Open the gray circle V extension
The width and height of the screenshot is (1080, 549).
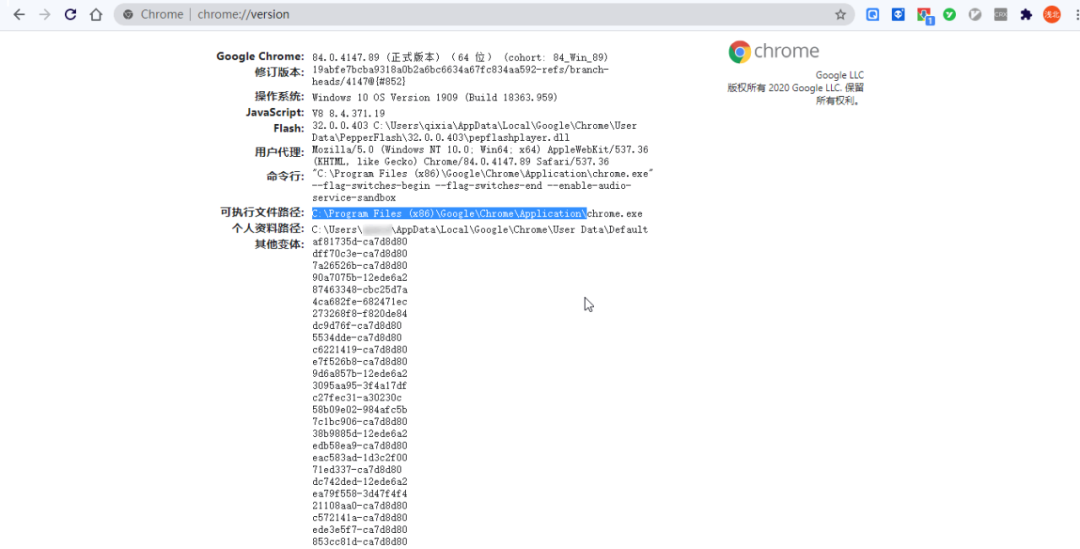point(975,14)
